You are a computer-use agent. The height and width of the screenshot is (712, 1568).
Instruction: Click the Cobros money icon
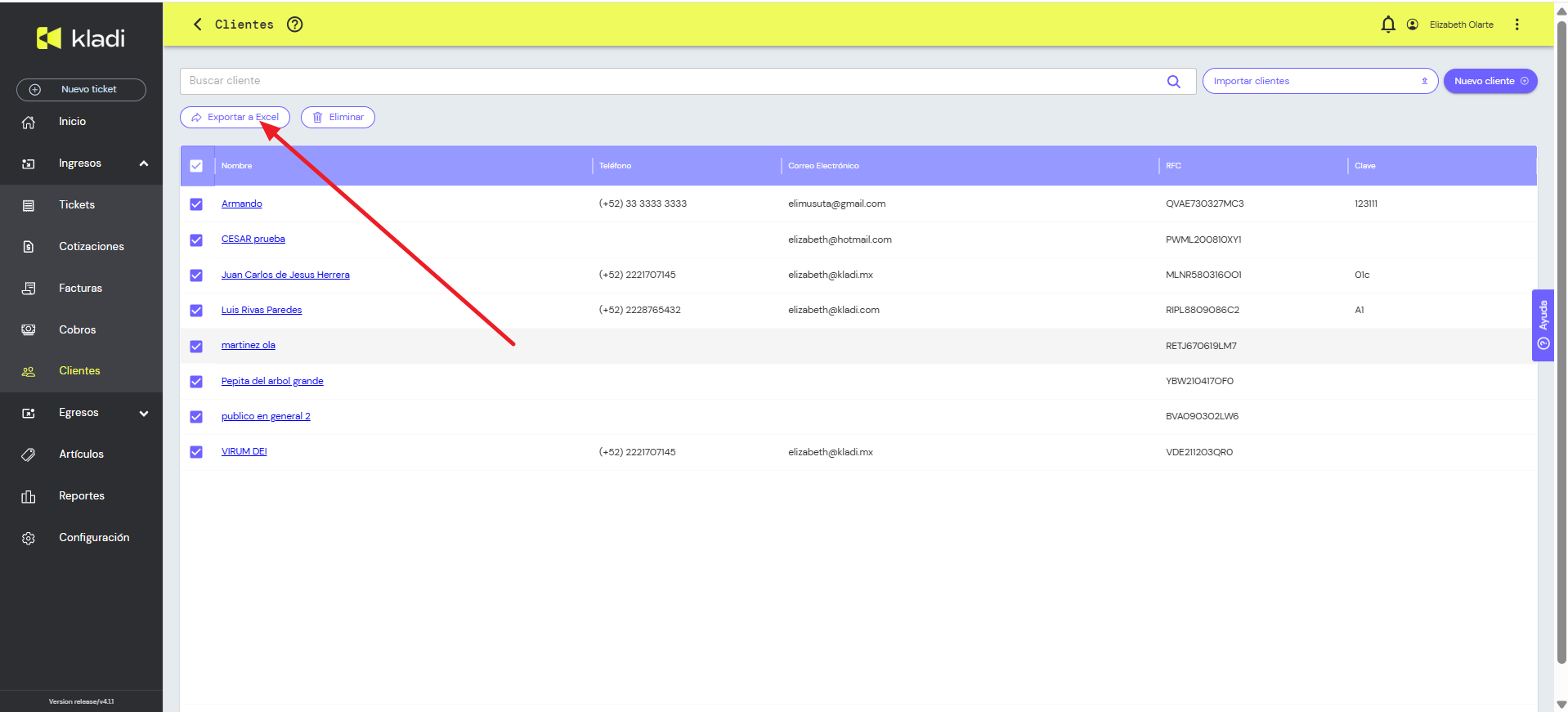(x=29, y=329)
